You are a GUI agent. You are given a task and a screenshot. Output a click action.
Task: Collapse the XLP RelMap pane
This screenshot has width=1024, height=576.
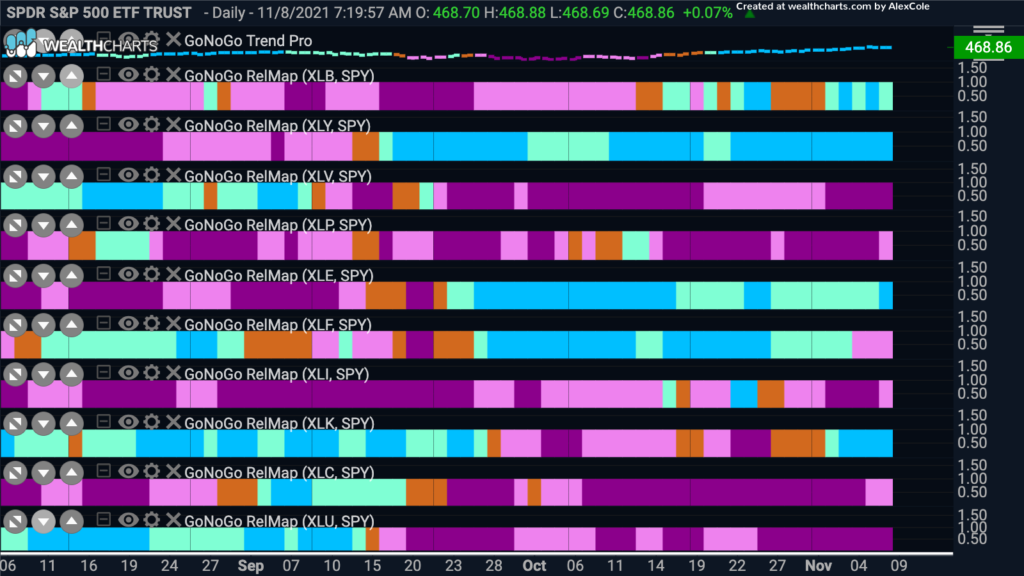pos(103,223)
